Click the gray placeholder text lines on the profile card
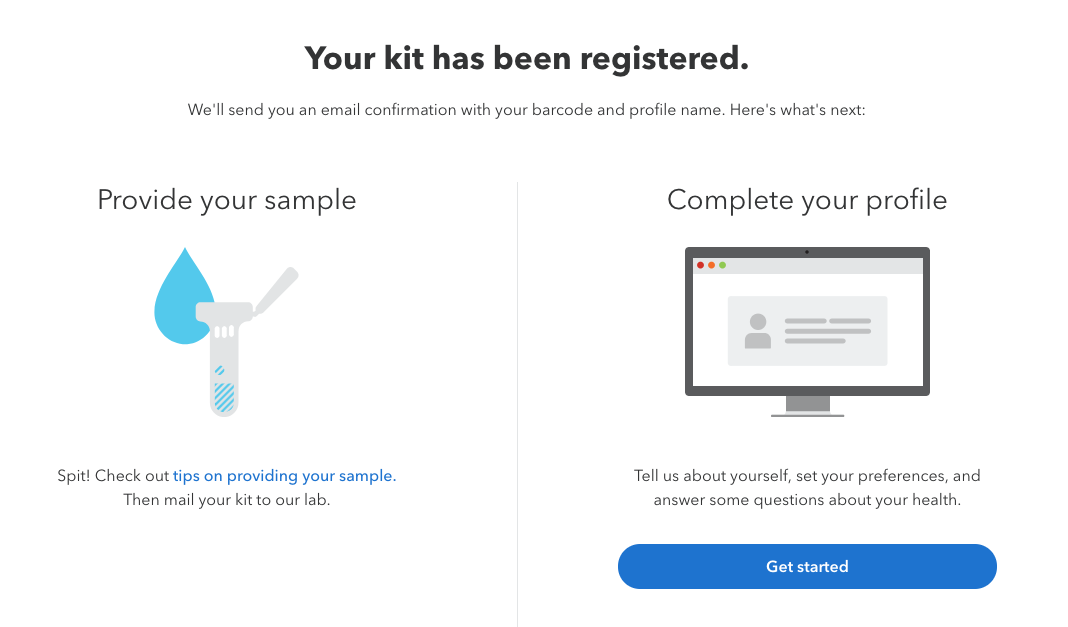 pos(827,331)
